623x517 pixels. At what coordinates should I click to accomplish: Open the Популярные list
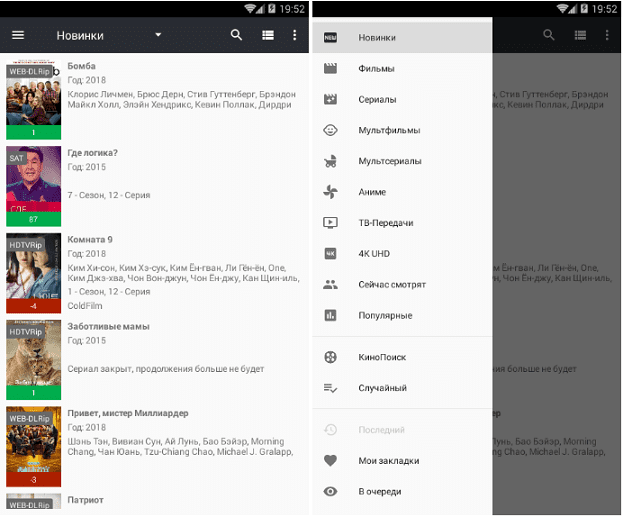[x=385, y=316]
